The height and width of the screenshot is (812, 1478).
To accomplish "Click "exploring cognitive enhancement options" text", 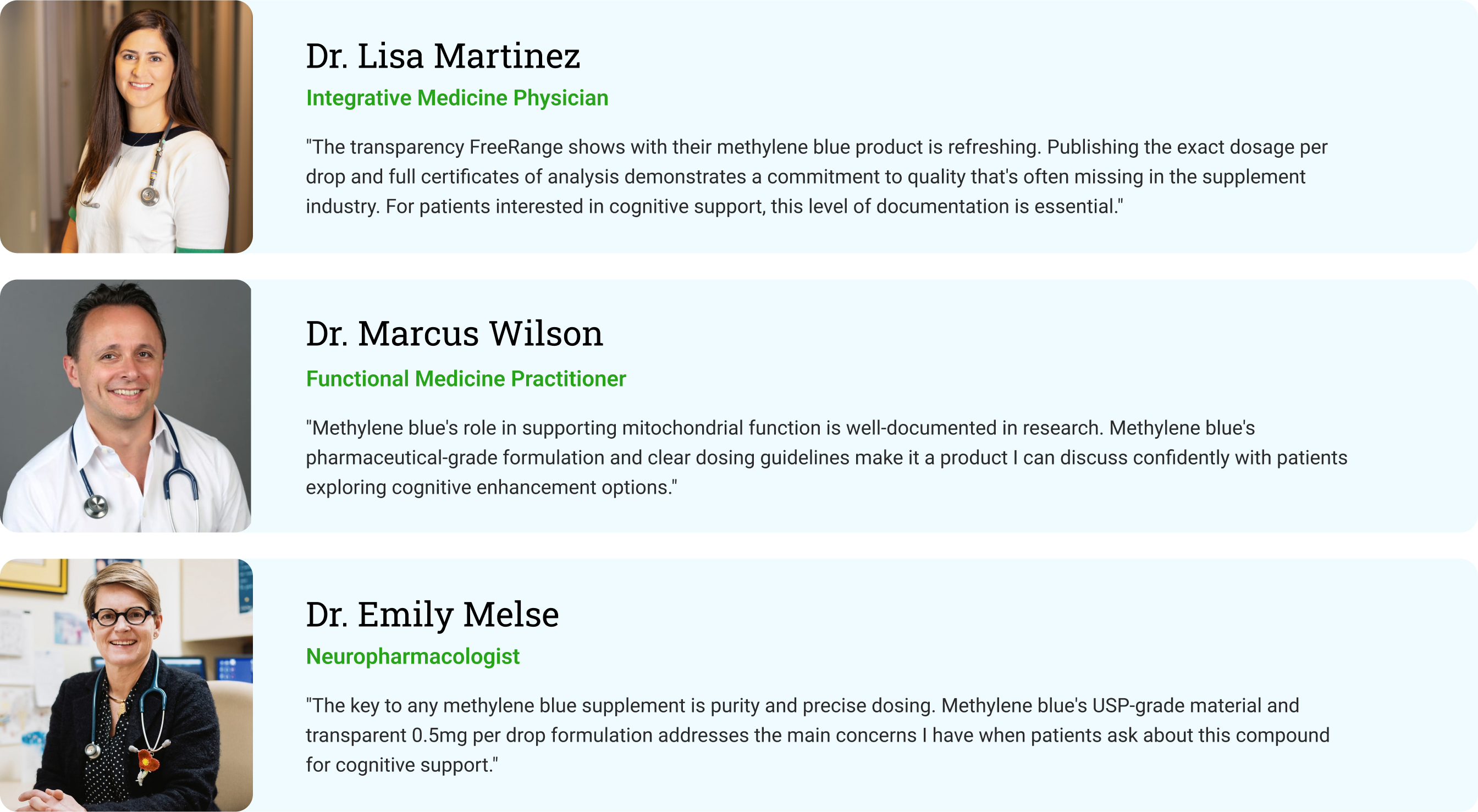I will pos(491,488).
